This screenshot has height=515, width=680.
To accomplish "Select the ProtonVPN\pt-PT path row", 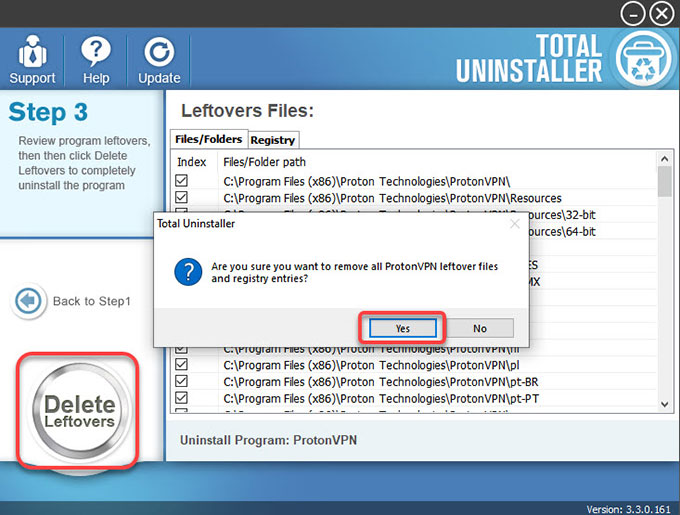I will 381,398.
